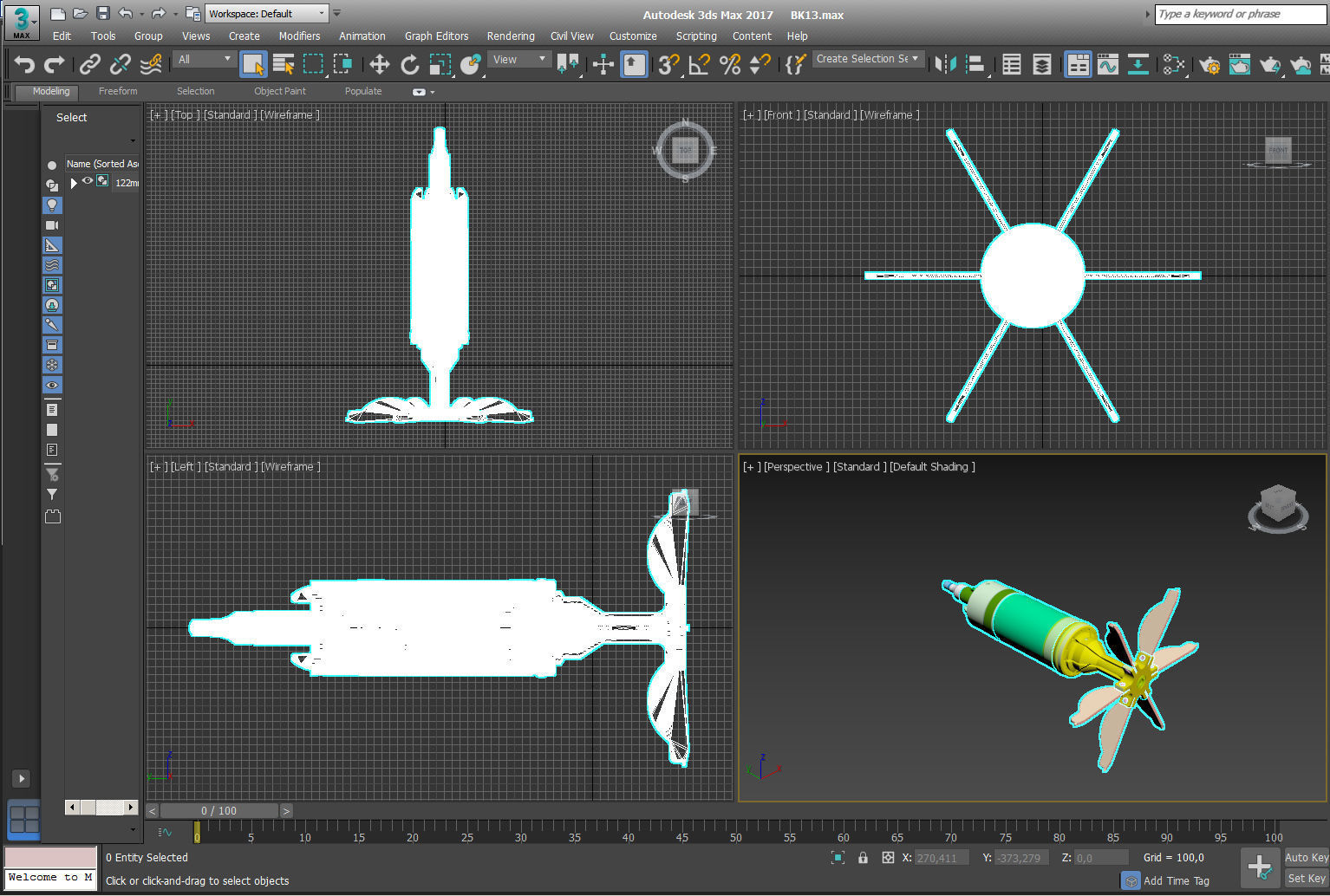Viewport: 1330px width, 896px height.
Task: Activate Unlink Selection tool
Action: click(x=121, y=64)
